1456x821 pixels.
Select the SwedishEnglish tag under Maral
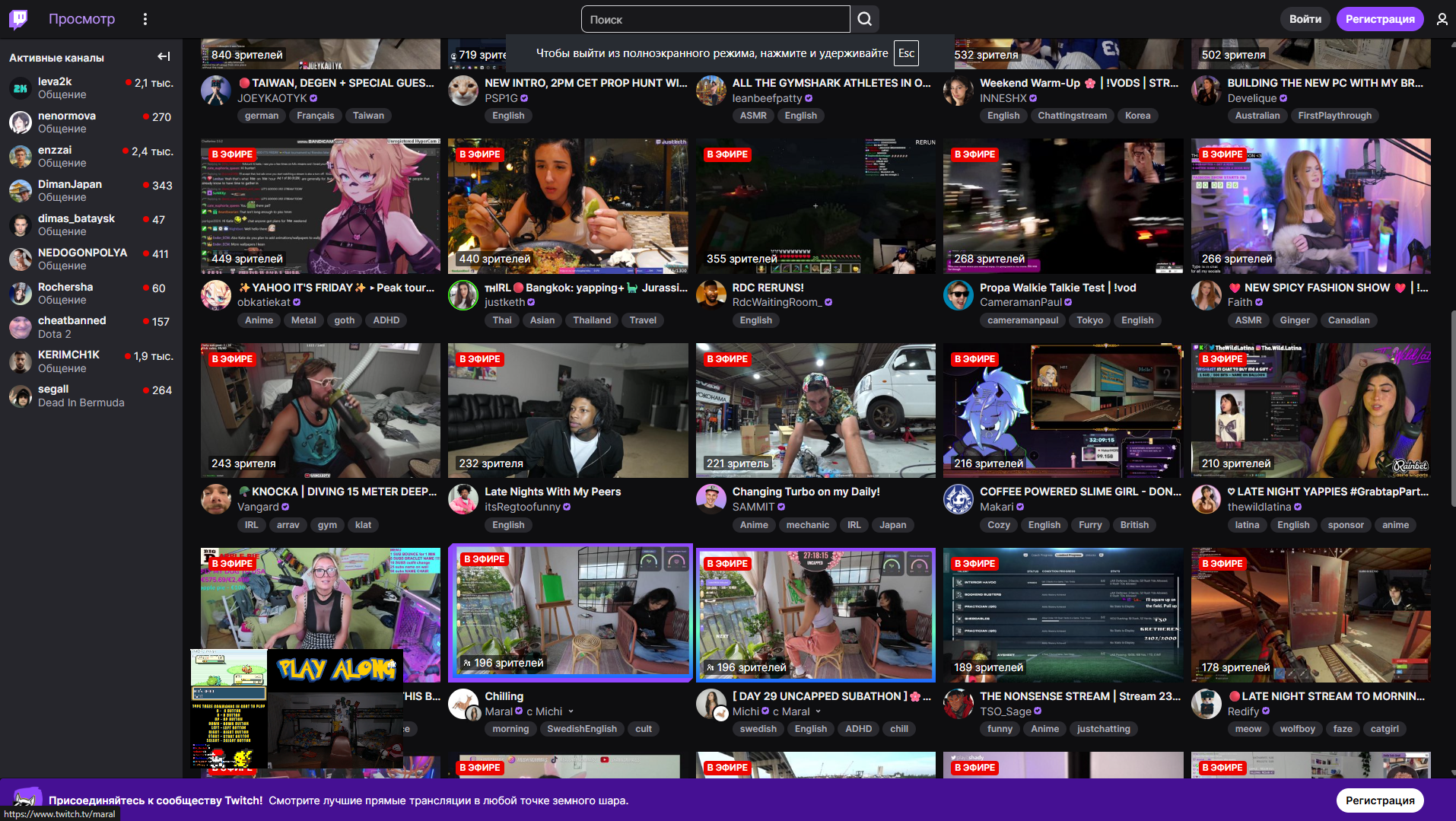click(582, 729)
